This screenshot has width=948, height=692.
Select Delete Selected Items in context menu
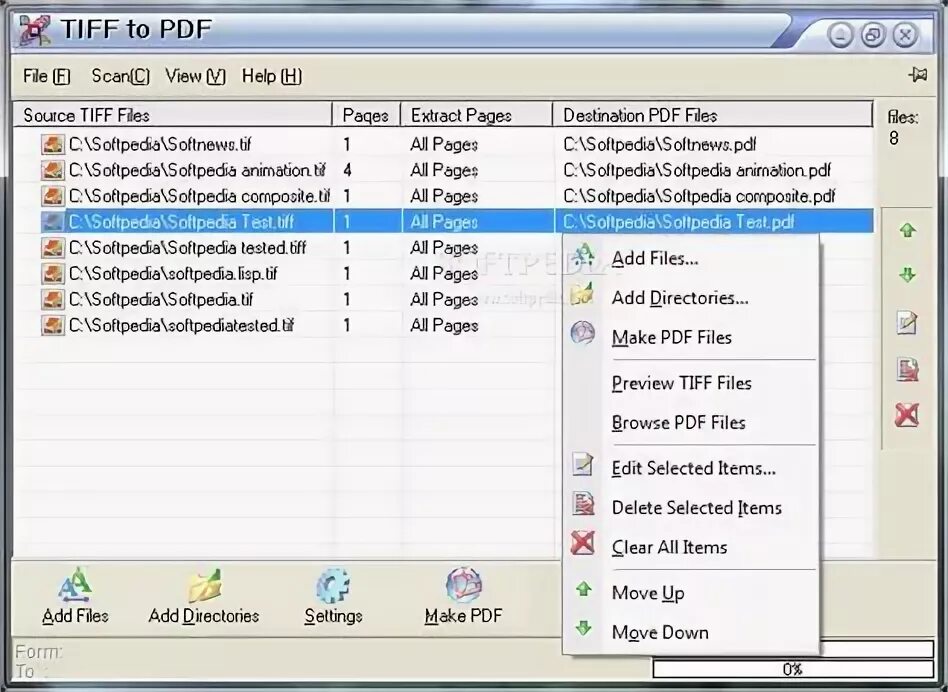tap(690, 508)
